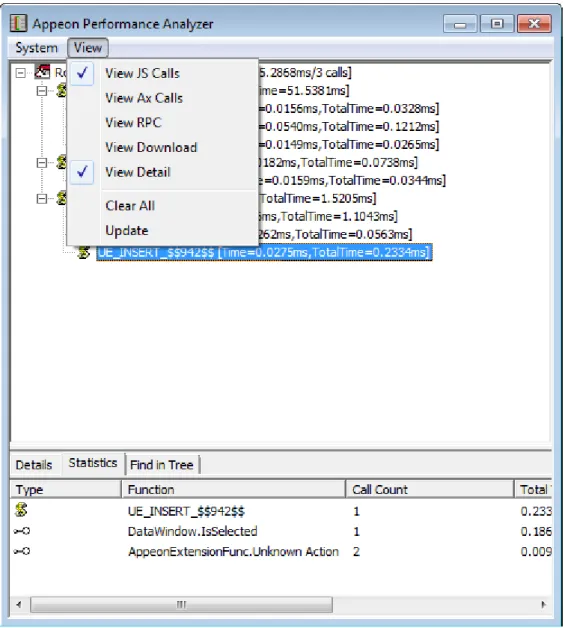The width and height of the screenshot is (565, 628).
Task: Click call count 1 for DataWindow.IsSelected
Action: tap(356, 531)
